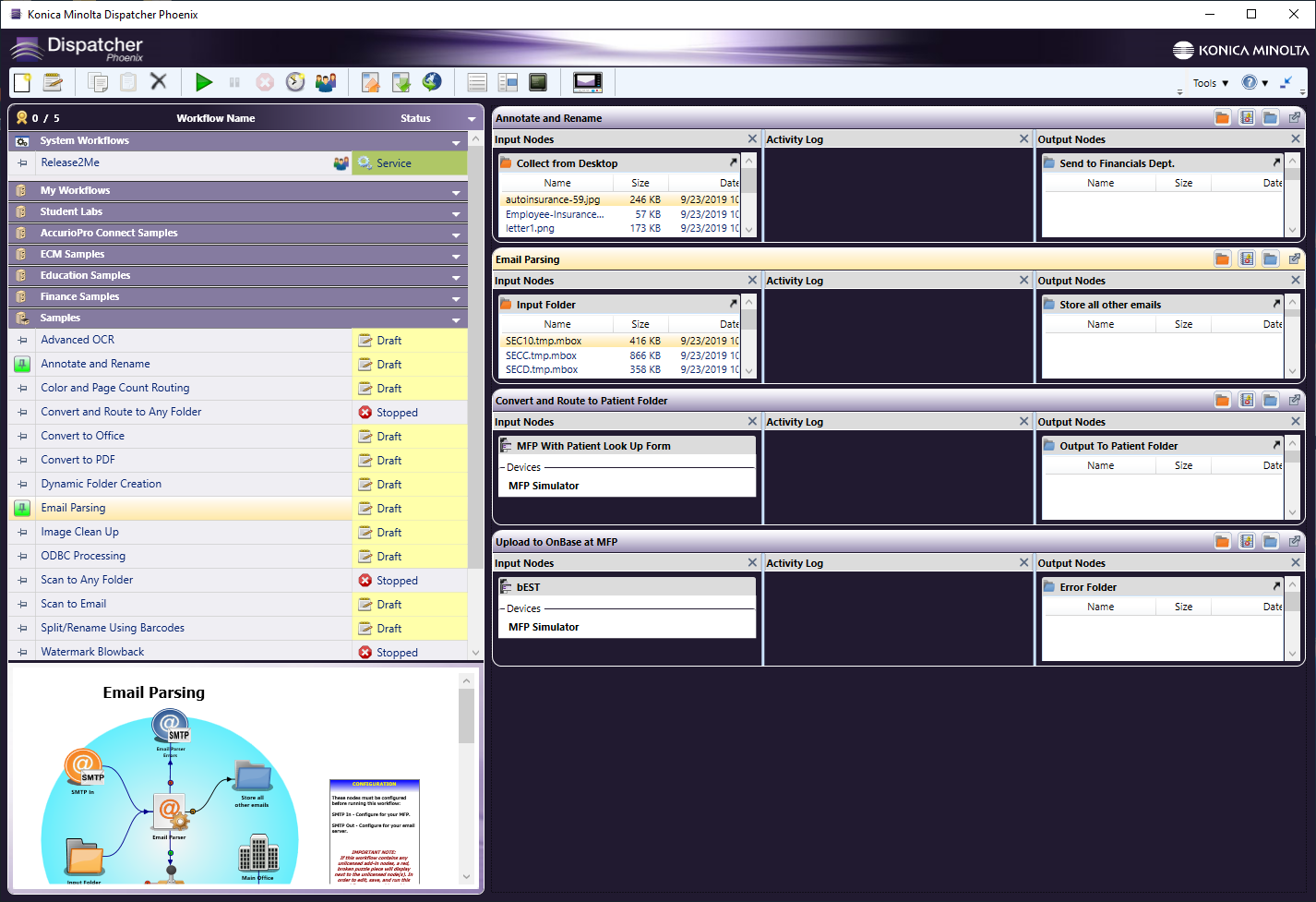Select the autoinsurance-59.jpg file row
The width and height of the screenshot is (1316, 902).
coord(620,199)
